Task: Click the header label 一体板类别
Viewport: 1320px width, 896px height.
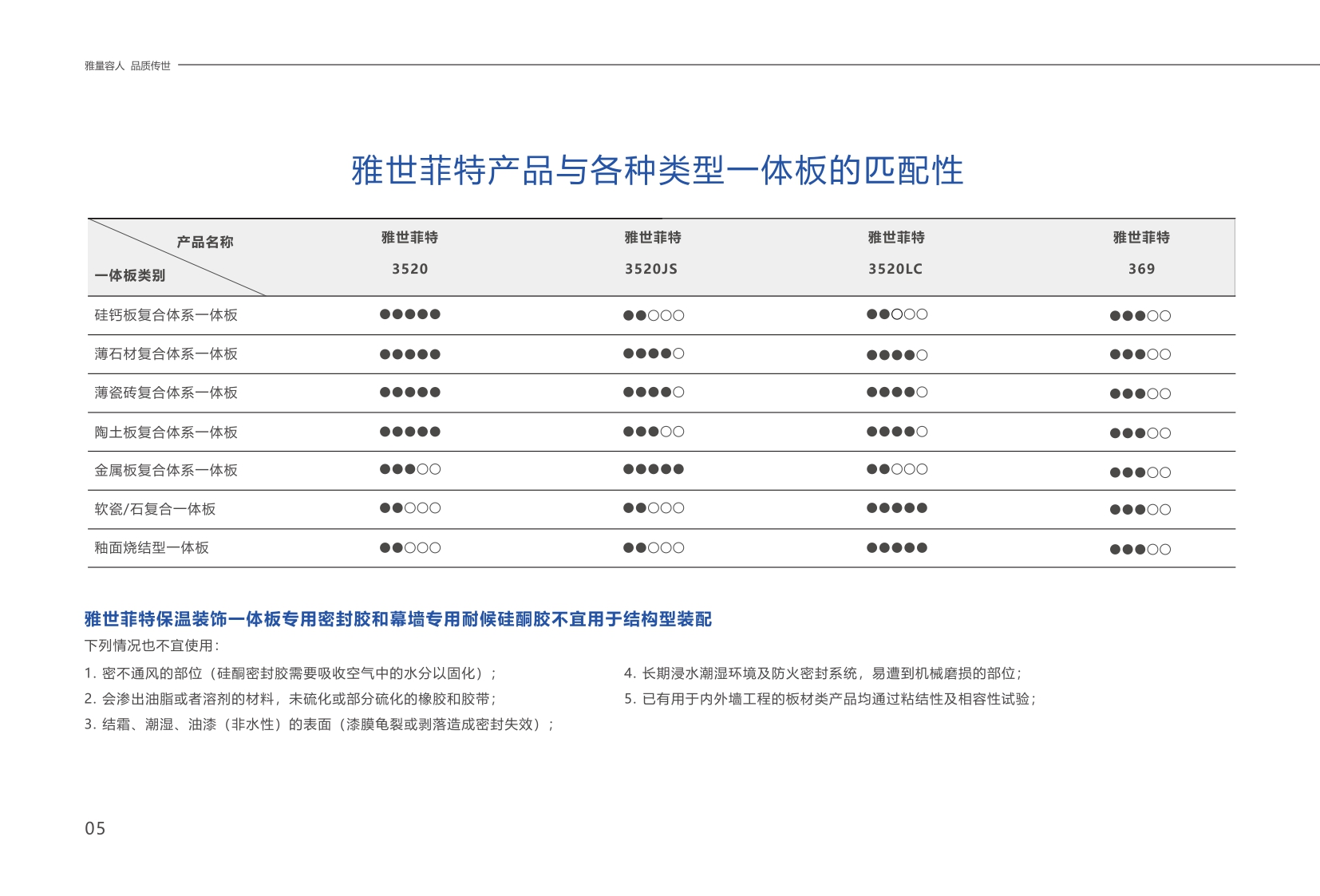Action: tap(130, 275)
